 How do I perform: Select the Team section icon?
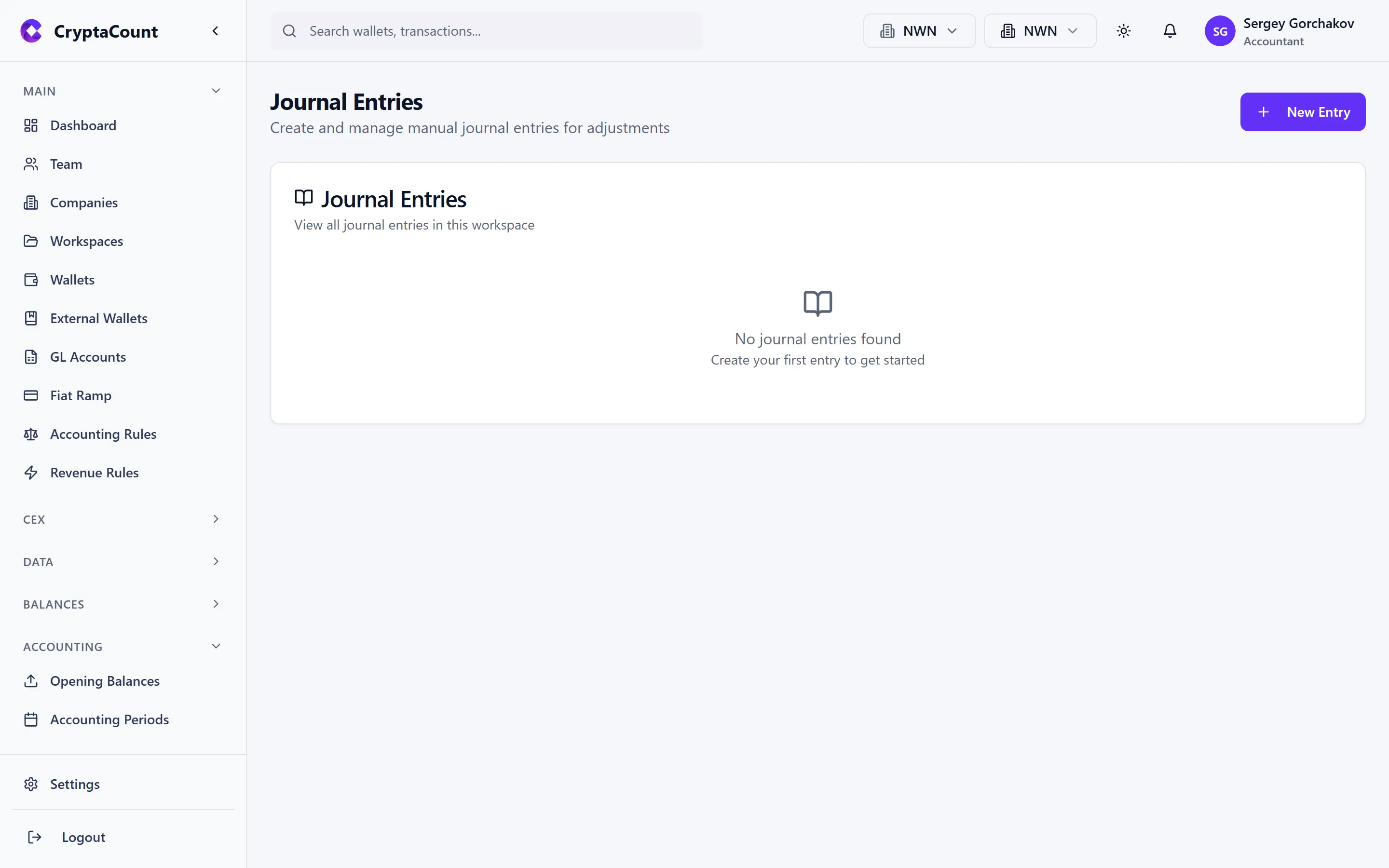pyautogui.click(x=31, y=163)
